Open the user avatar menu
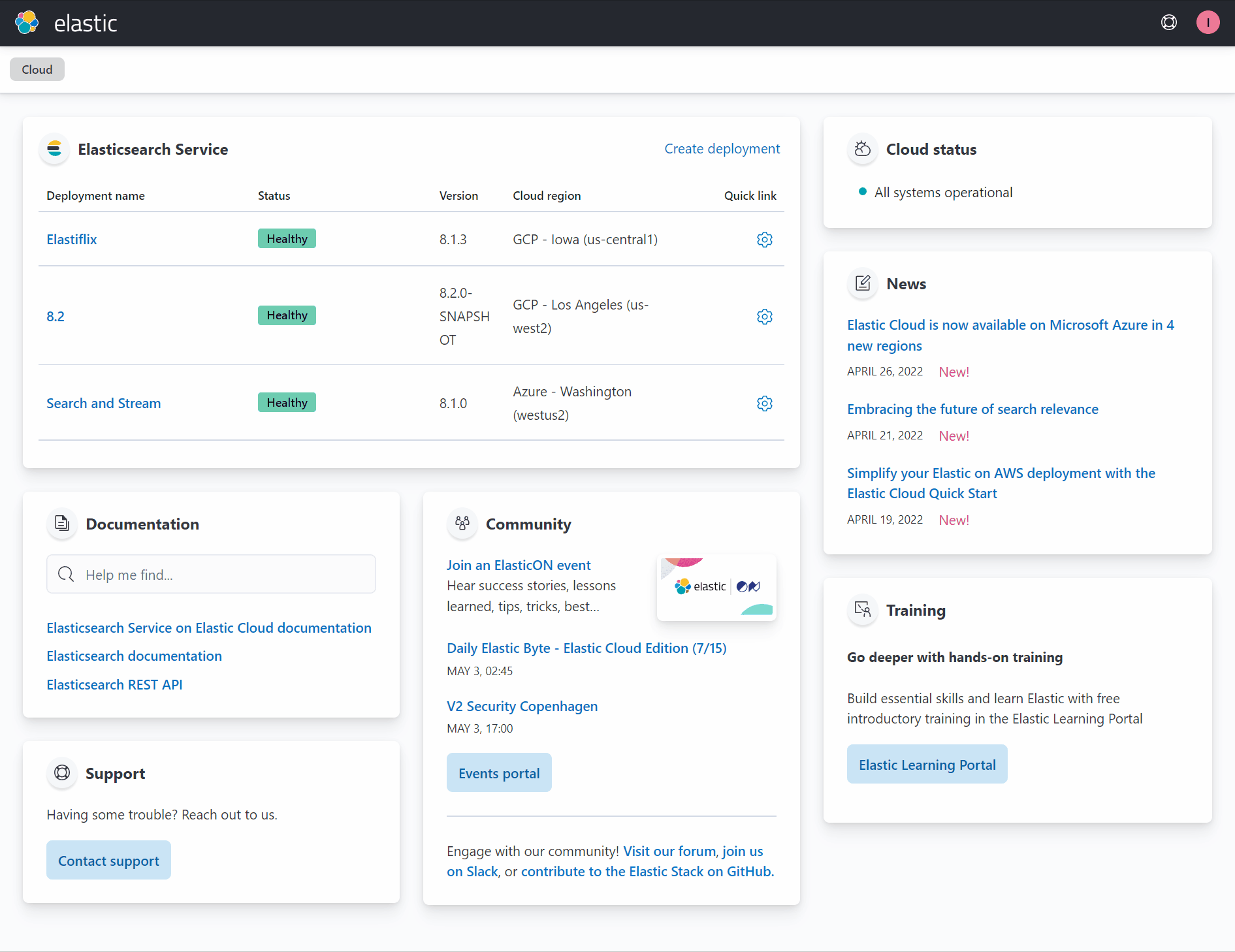 pyautogui.click(x=1208, y=23)
